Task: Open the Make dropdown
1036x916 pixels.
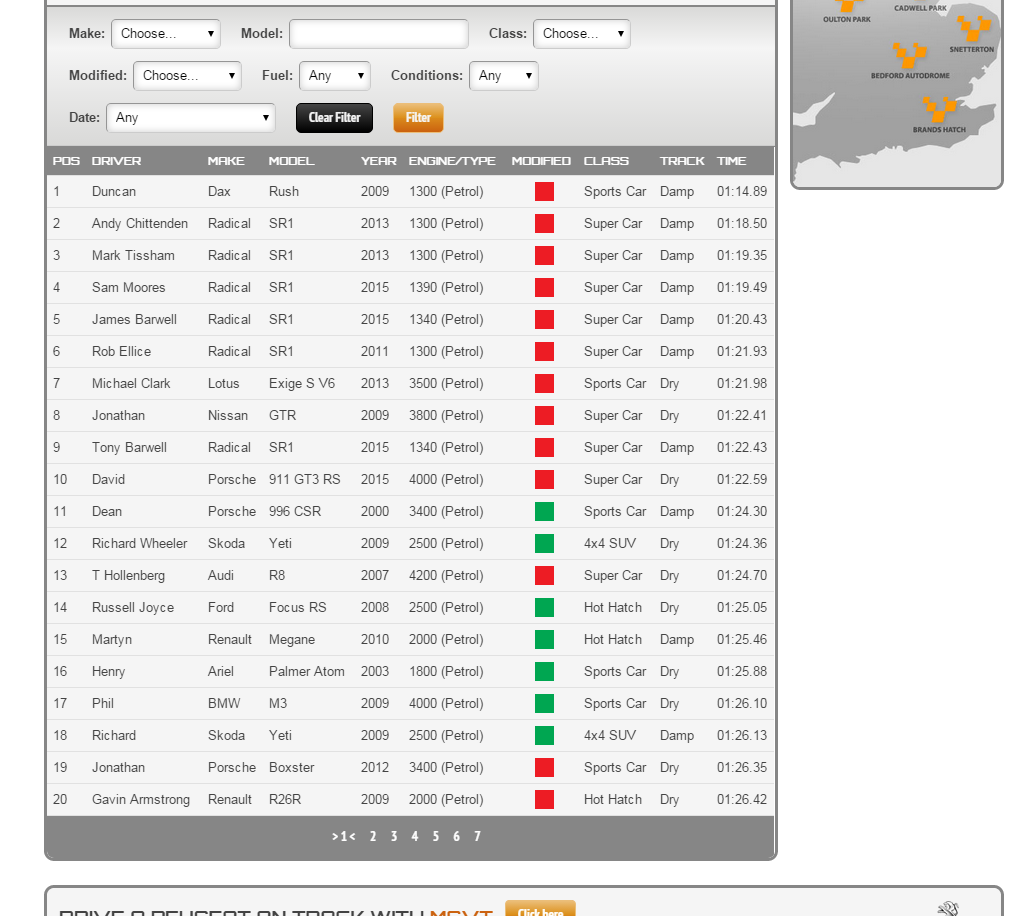Action: coord(166,34)
